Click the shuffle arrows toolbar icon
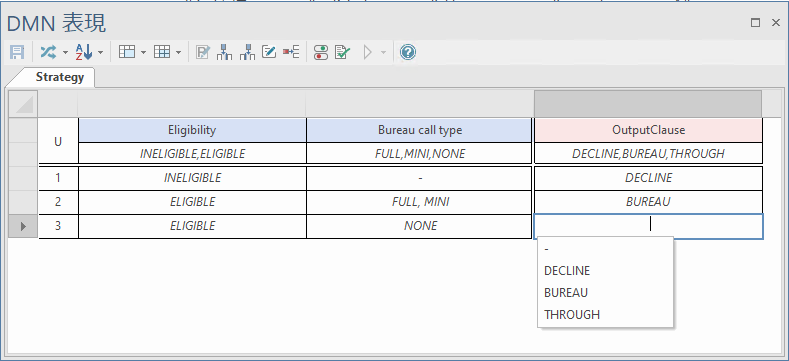Viewport: 789px width, 361px height. tap(48, 52)
